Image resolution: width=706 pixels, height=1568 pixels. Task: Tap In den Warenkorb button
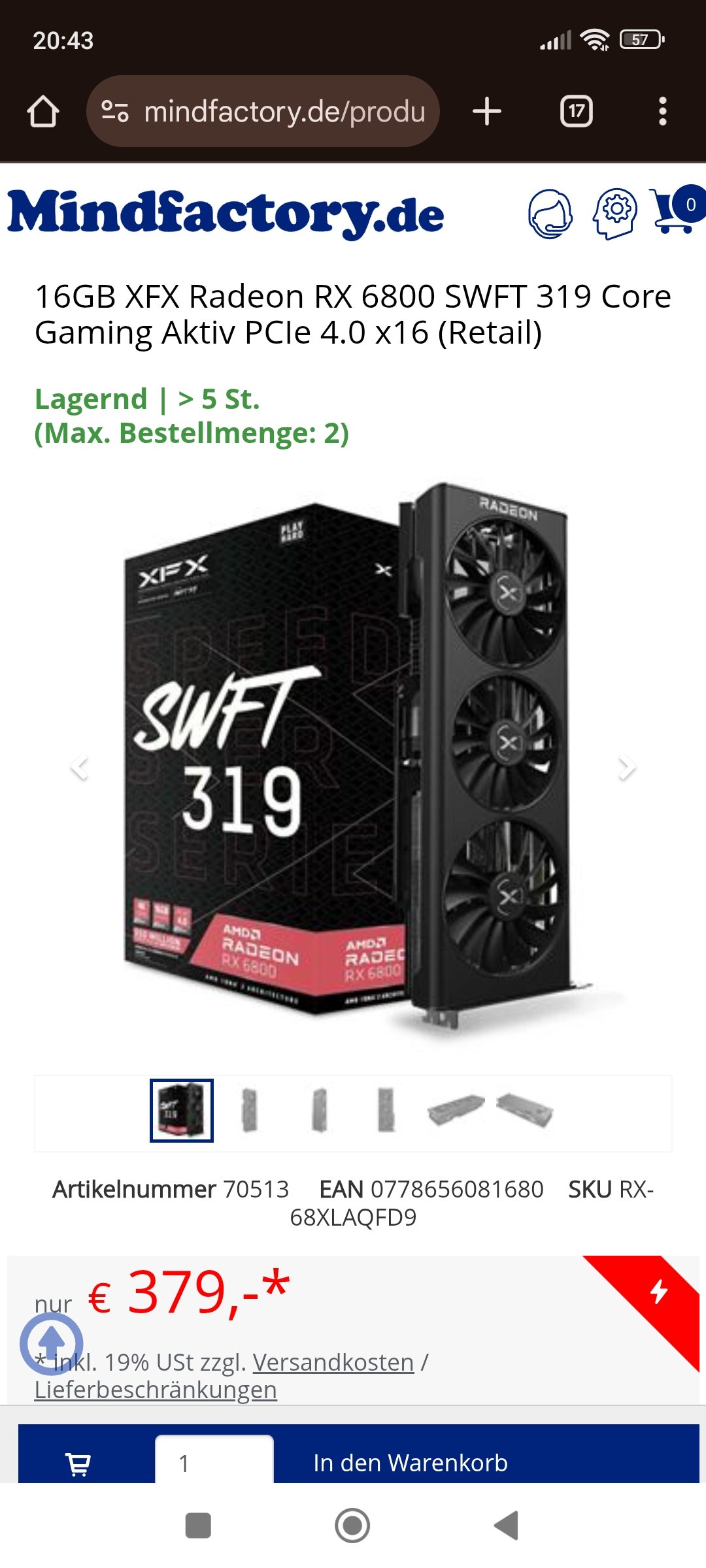[411, 1463]
